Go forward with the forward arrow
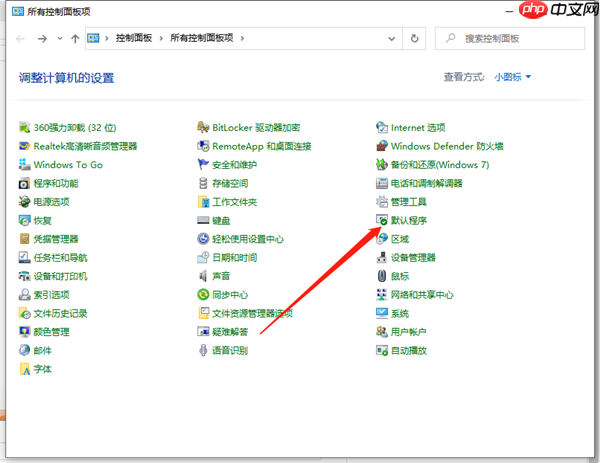The height and width of the screenshot is (463, 600). [42, 39]
